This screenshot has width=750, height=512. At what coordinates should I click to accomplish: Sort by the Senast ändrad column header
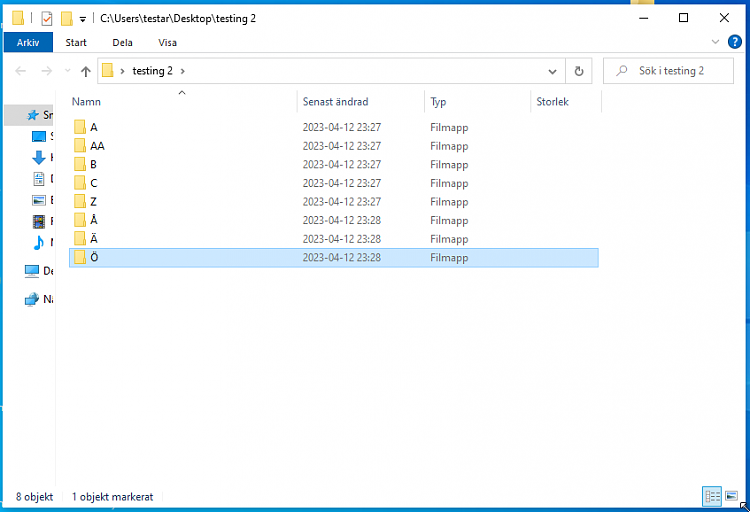click(336, 102)
